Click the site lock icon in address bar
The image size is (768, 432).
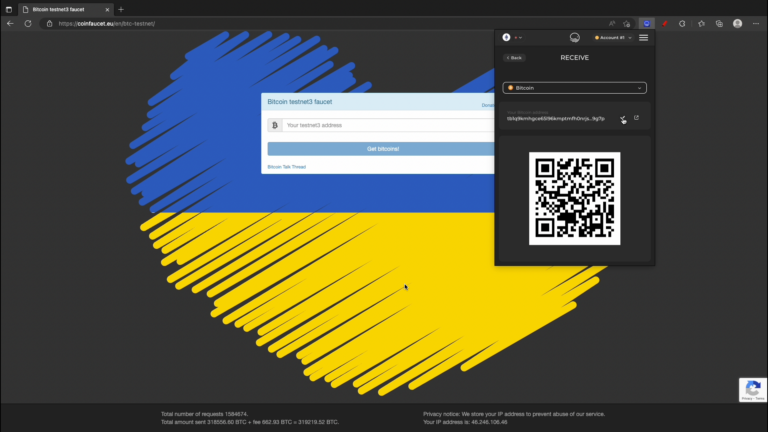tap(49, 24)
